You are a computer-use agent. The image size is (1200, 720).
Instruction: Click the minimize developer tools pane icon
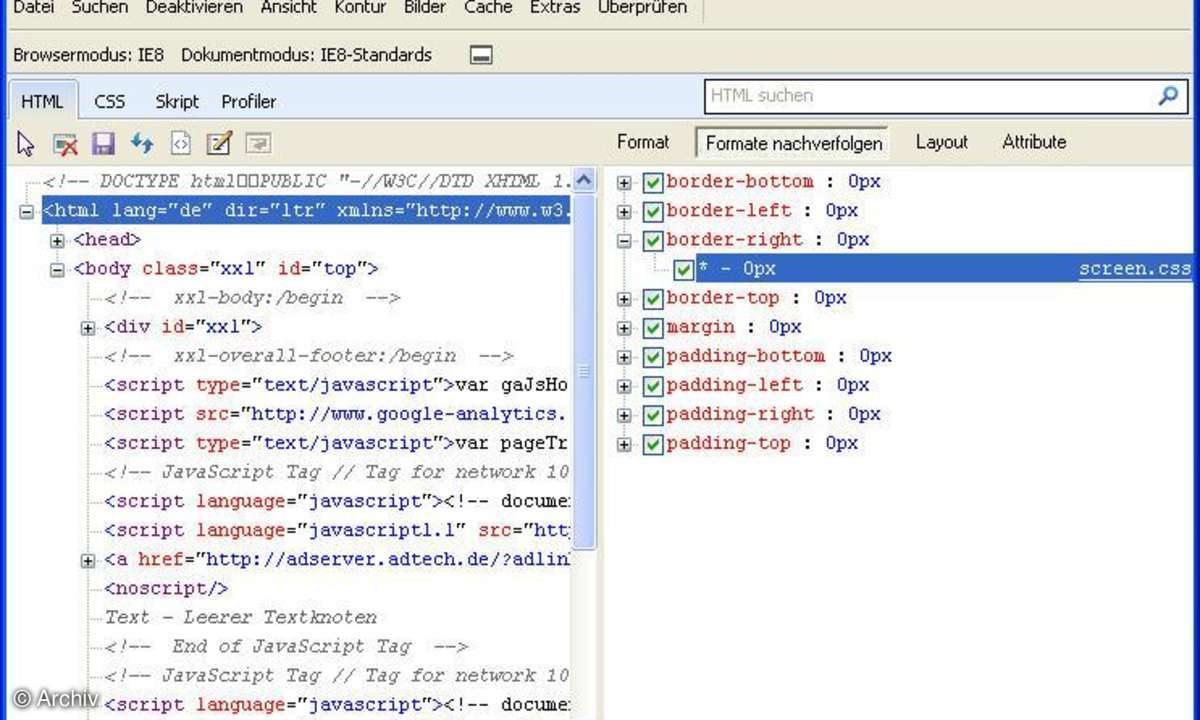pyautogui.click(x=481, y=55)
